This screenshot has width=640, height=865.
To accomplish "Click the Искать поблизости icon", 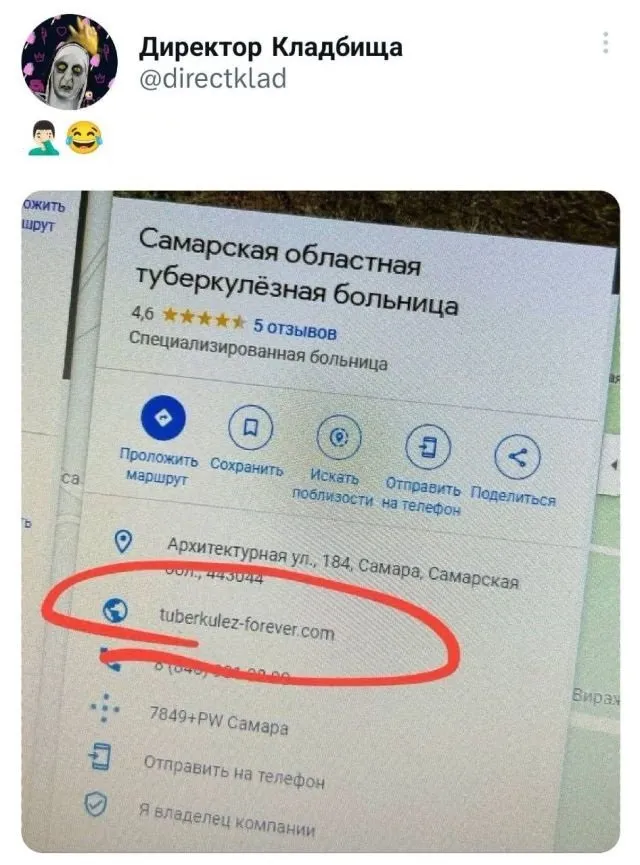I will click(x=339, y=437).
